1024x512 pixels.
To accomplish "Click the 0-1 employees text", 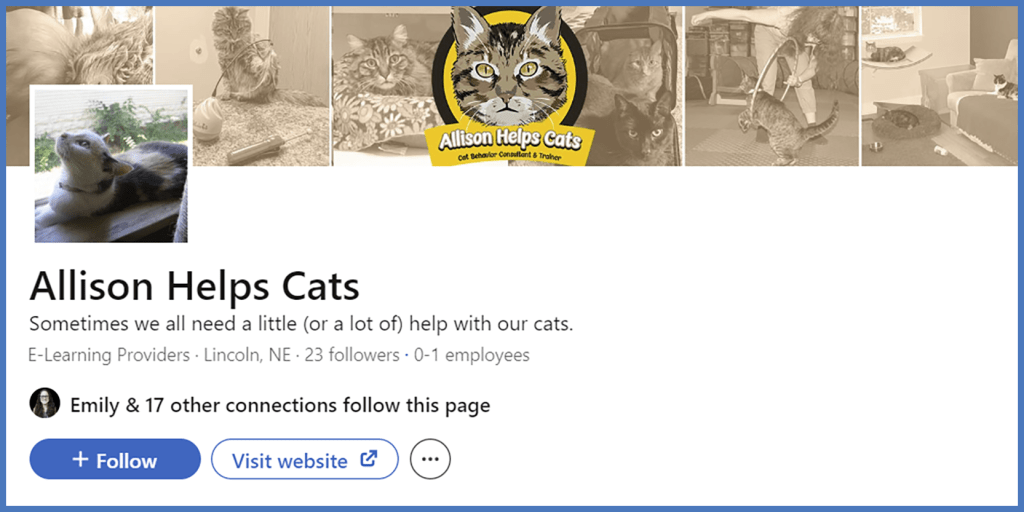I will point(470,355).
